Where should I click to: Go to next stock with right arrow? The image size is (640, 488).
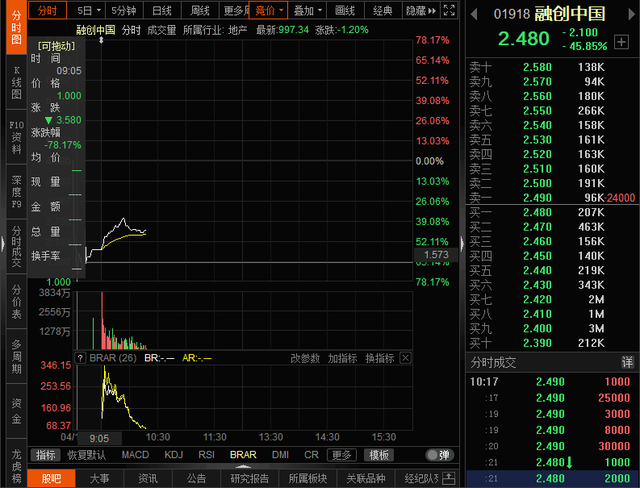[631, 15]
